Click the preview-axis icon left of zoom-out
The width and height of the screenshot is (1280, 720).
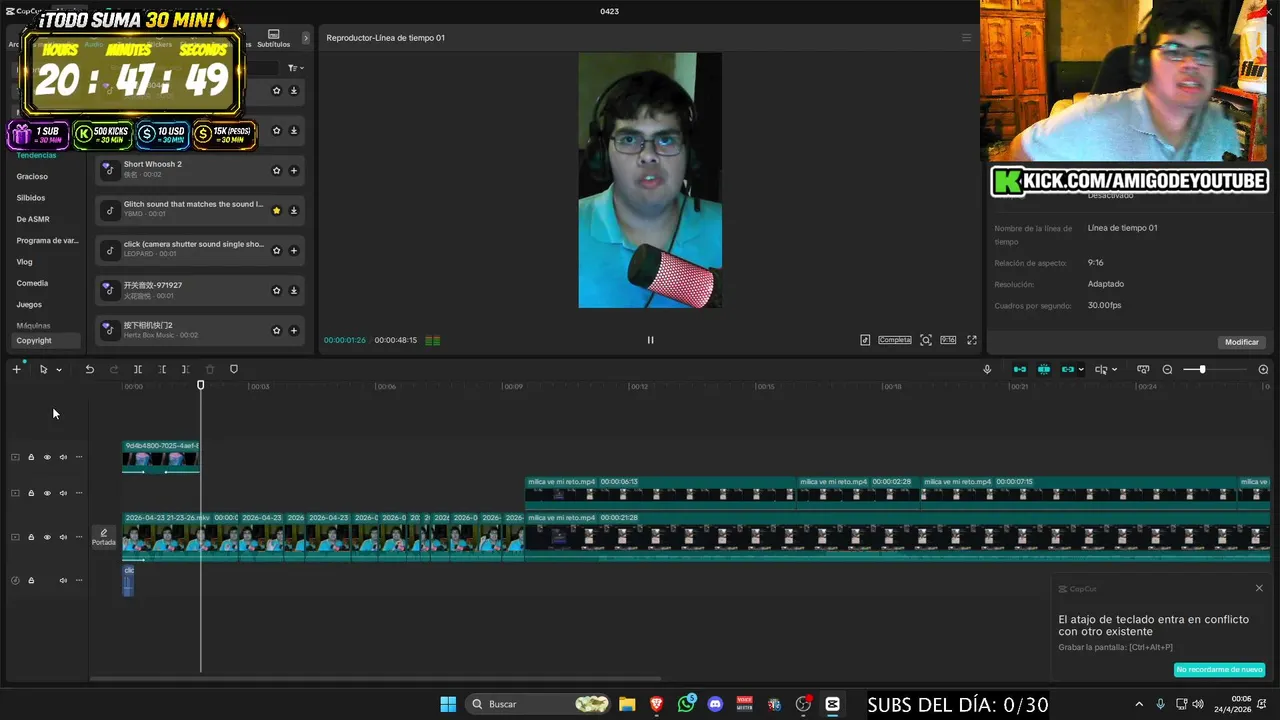click(x=1143, y=369)
